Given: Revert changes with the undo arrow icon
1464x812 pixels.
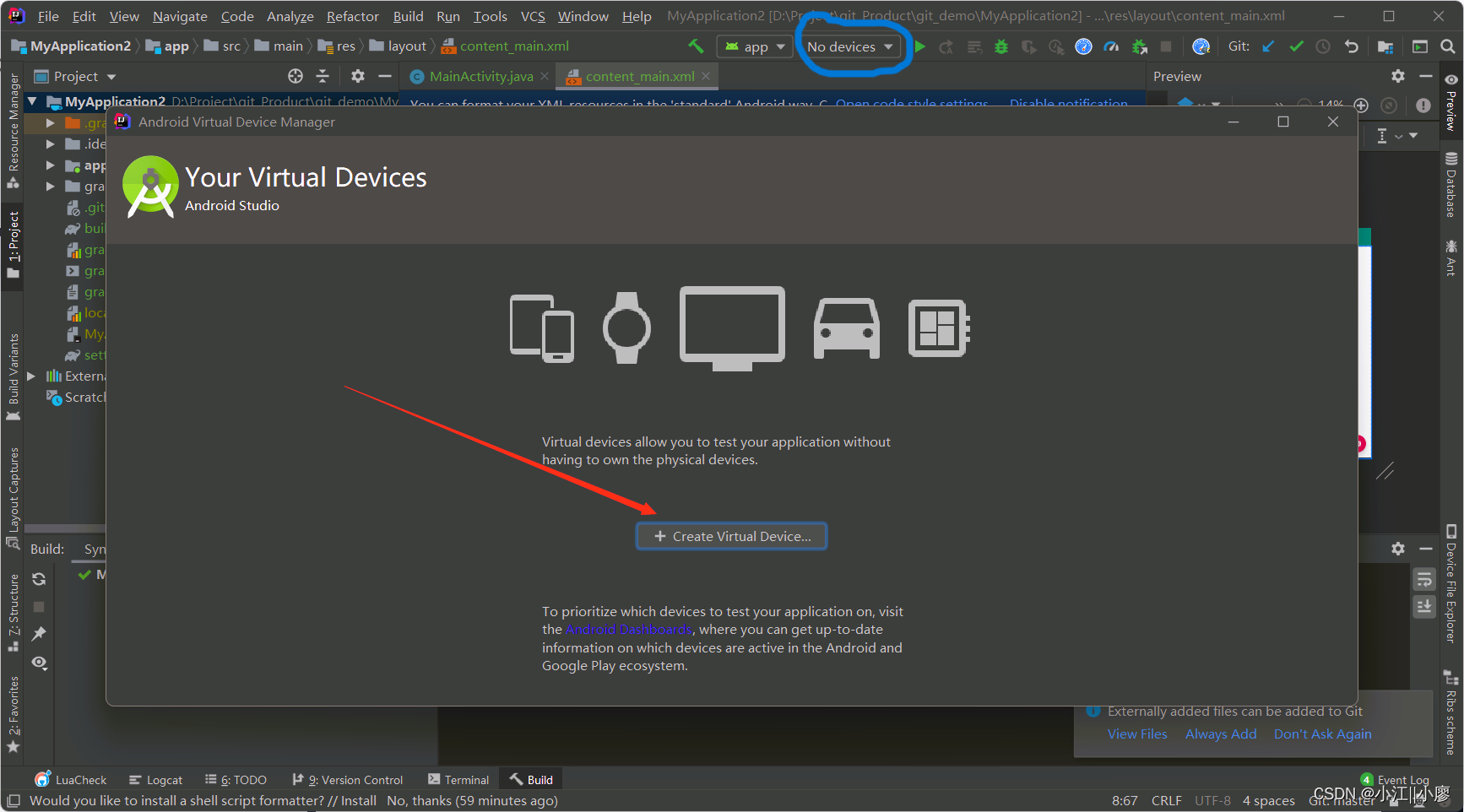Looking at the screenshot, I should pos(1351,46).
